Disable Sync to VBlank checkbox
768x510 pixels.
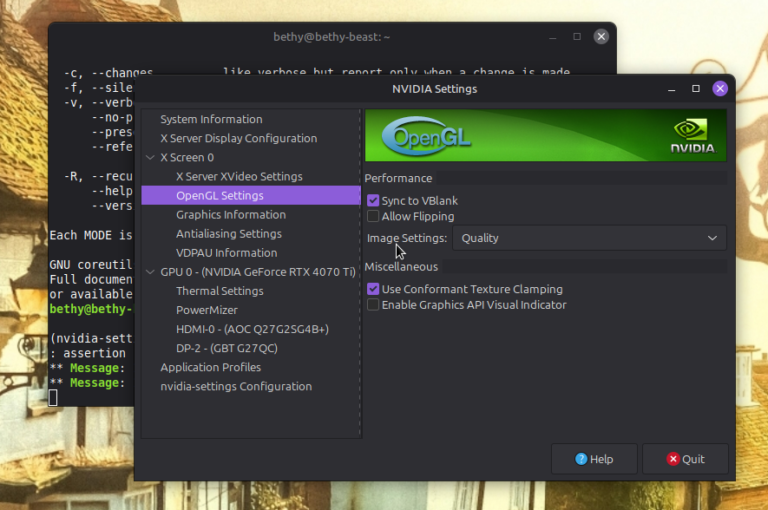tap(373, 200)
